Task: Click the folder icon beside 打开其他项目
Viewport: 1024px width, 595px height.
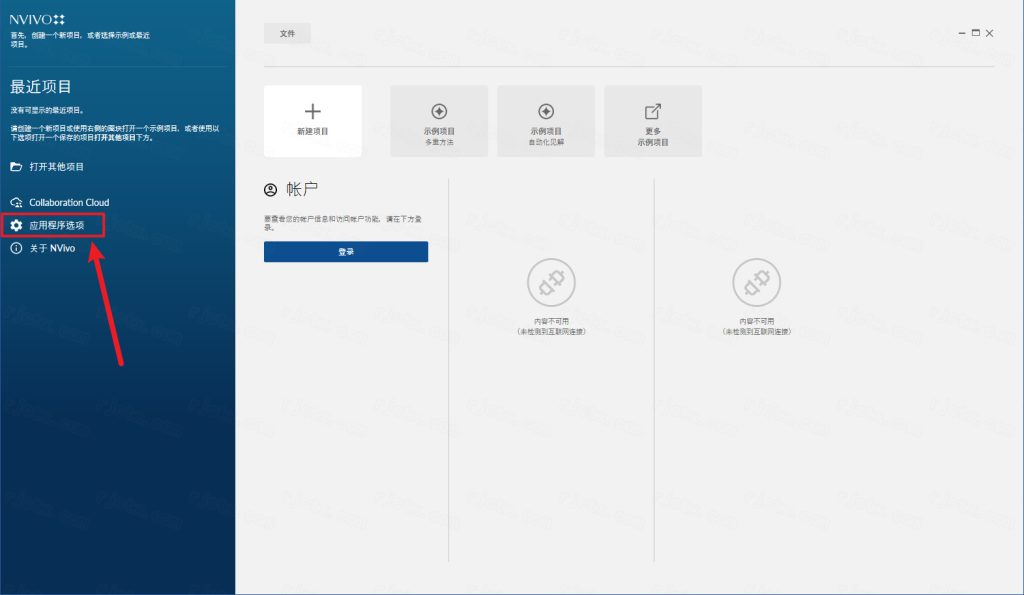Action: 16,167
